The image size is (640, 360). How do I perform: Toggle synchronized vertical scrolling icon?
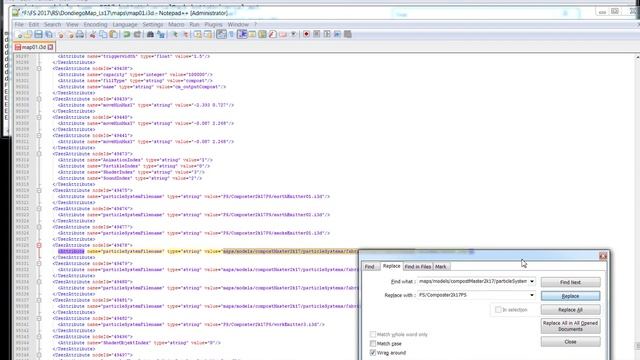(x=198, y=35)
